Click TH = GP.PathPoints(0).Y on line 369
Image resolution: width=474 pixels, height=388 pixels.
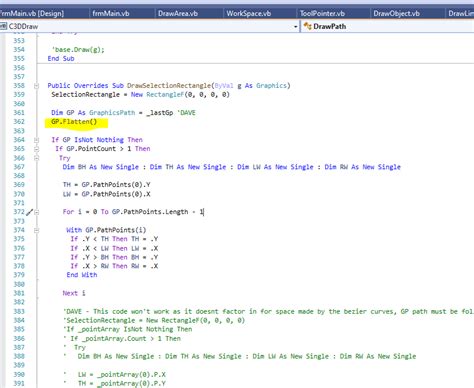coord(107,185)
